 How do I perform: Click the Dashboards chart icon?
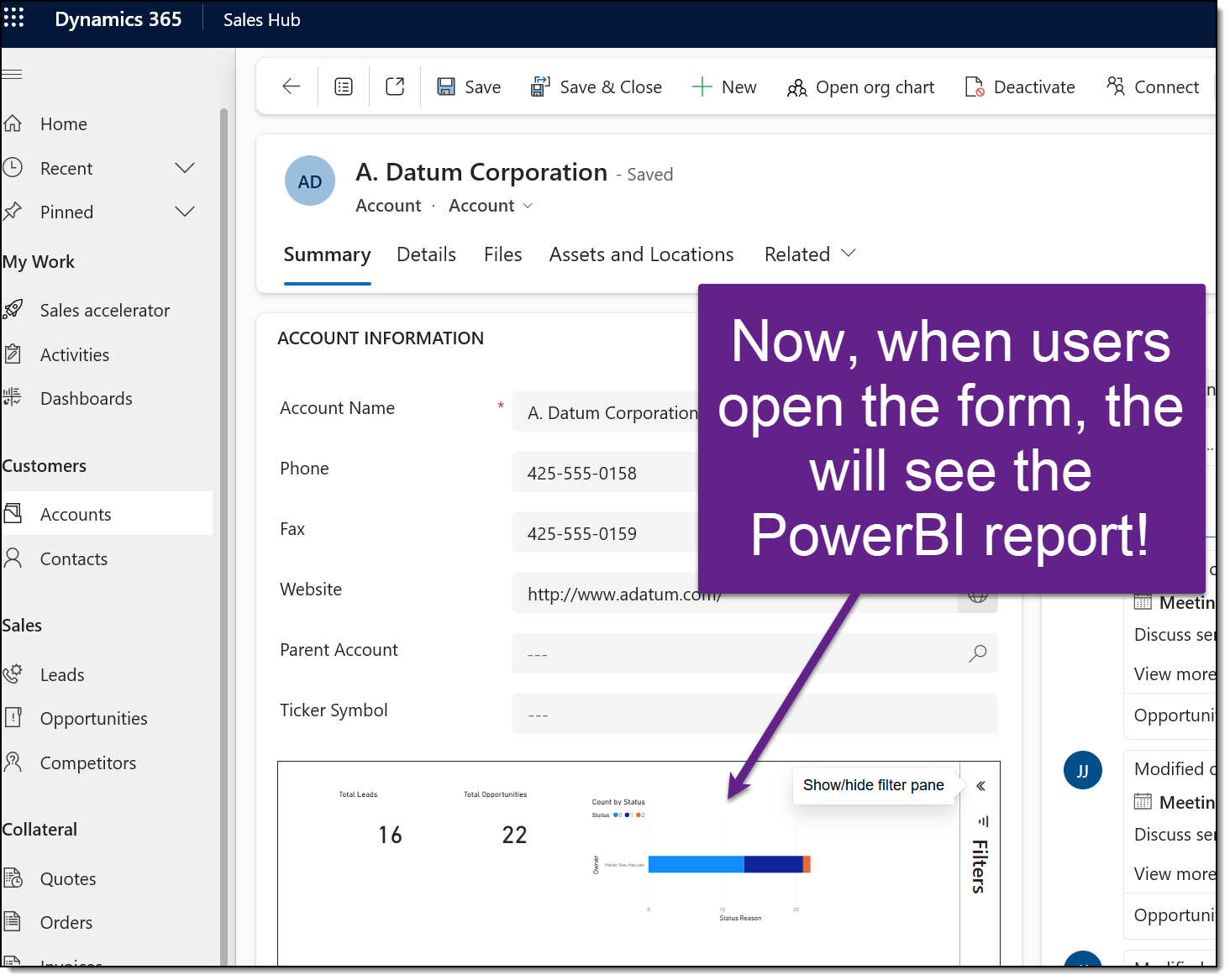(13, 397)
